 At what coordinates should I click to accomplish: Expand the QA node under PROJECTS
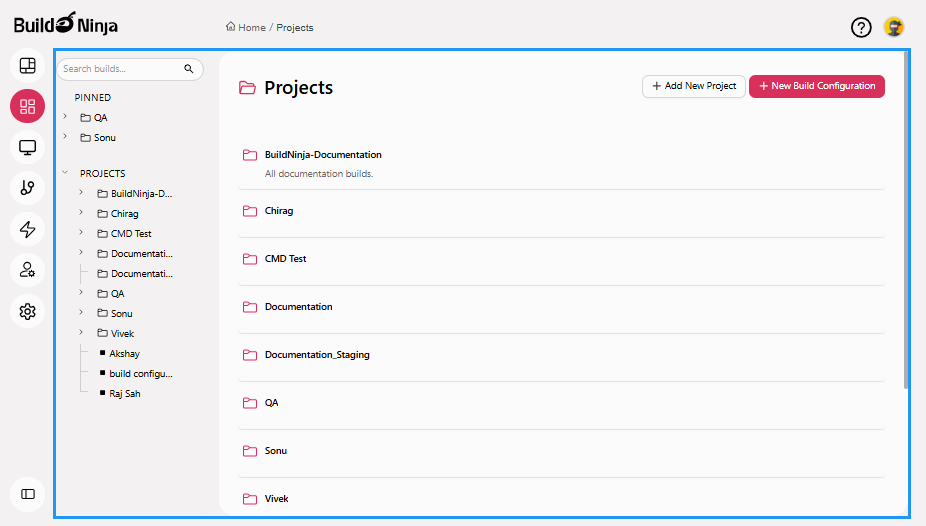81,293
